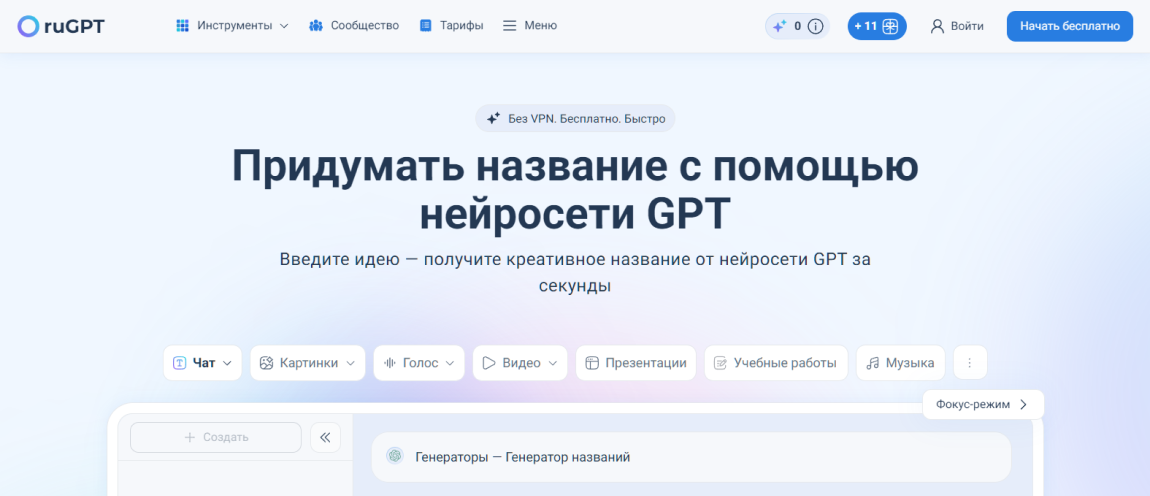Select the Голос tab
The width and height of the screenshot is (1150, 496).
pos(419,362)
